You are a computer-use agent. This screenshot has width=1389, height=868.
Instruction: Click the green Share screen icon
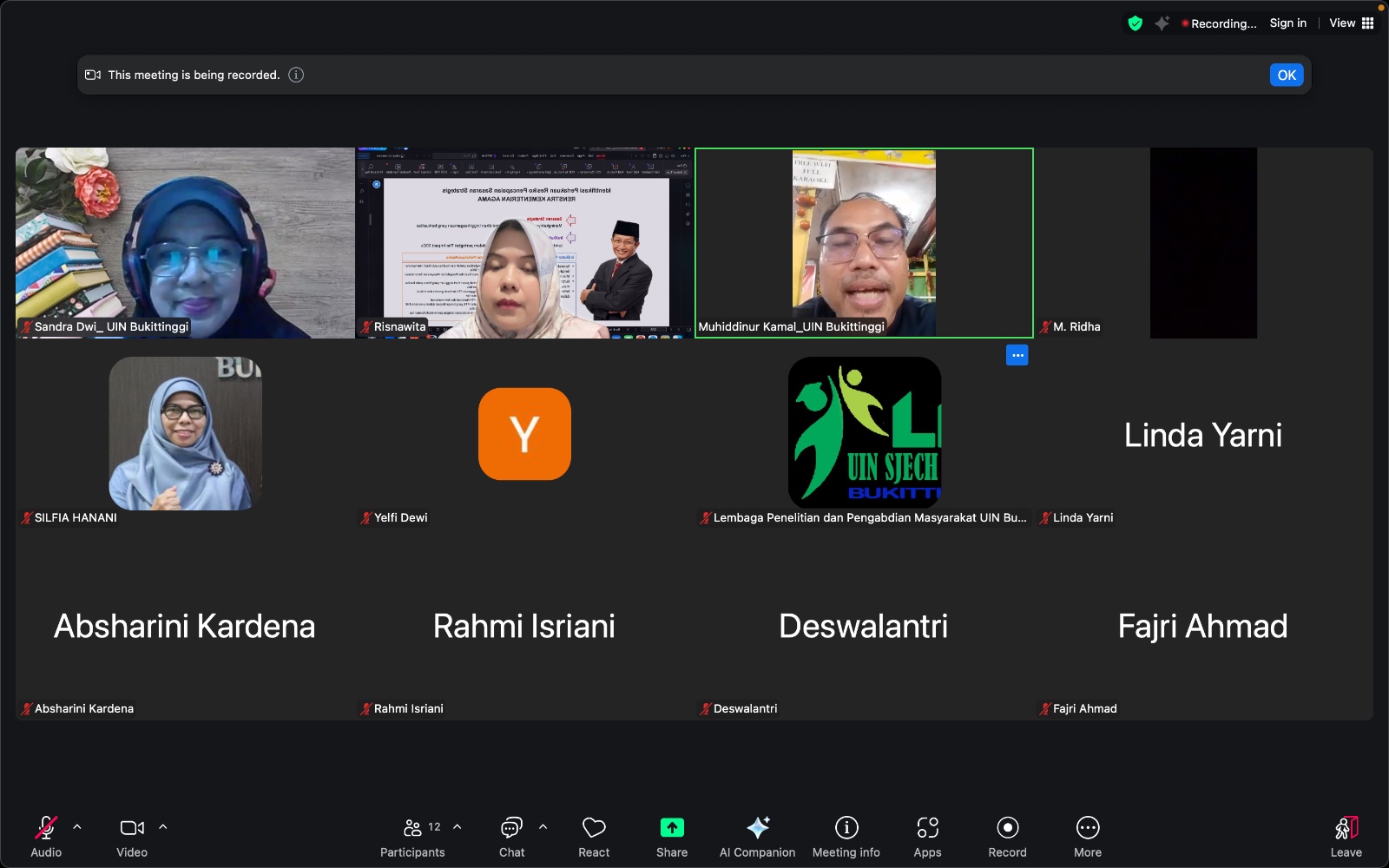pyautogui.click(x=672, y=828)
